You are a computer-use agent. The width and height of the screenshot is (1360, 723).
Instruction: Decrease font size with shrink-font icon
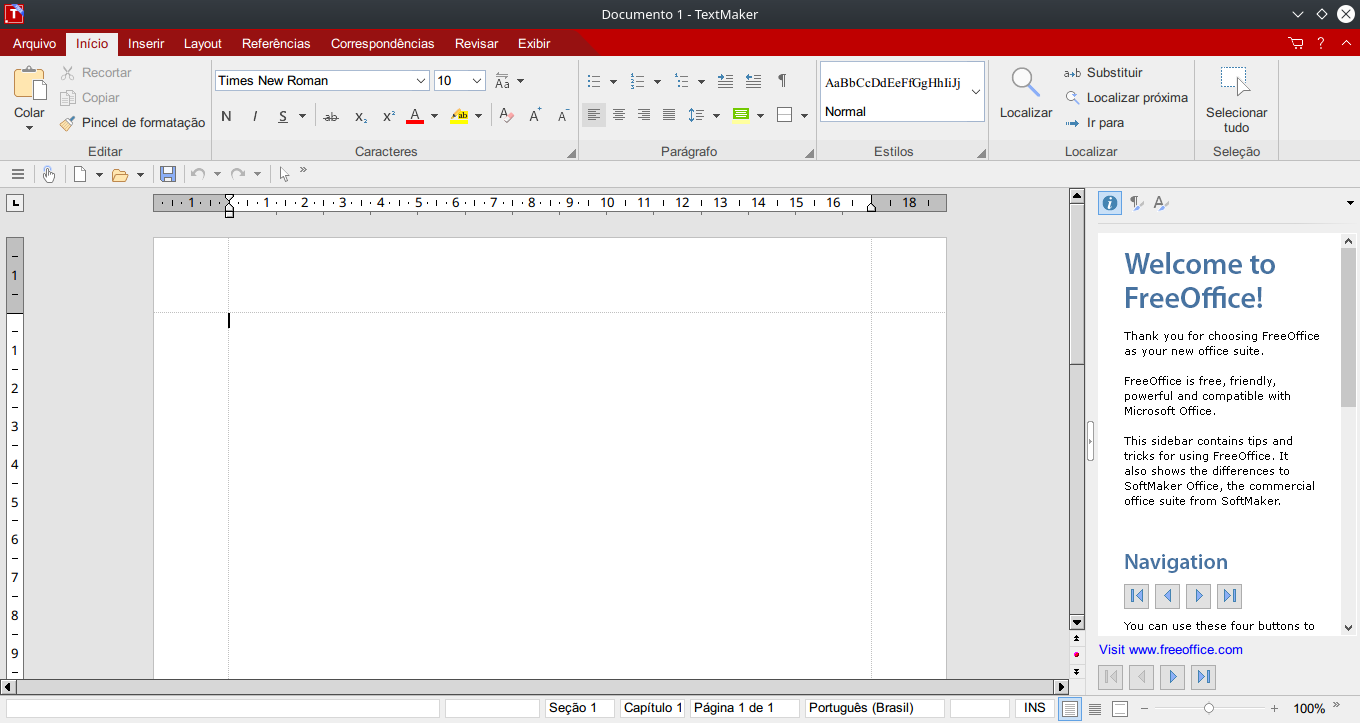click(563, 116)
